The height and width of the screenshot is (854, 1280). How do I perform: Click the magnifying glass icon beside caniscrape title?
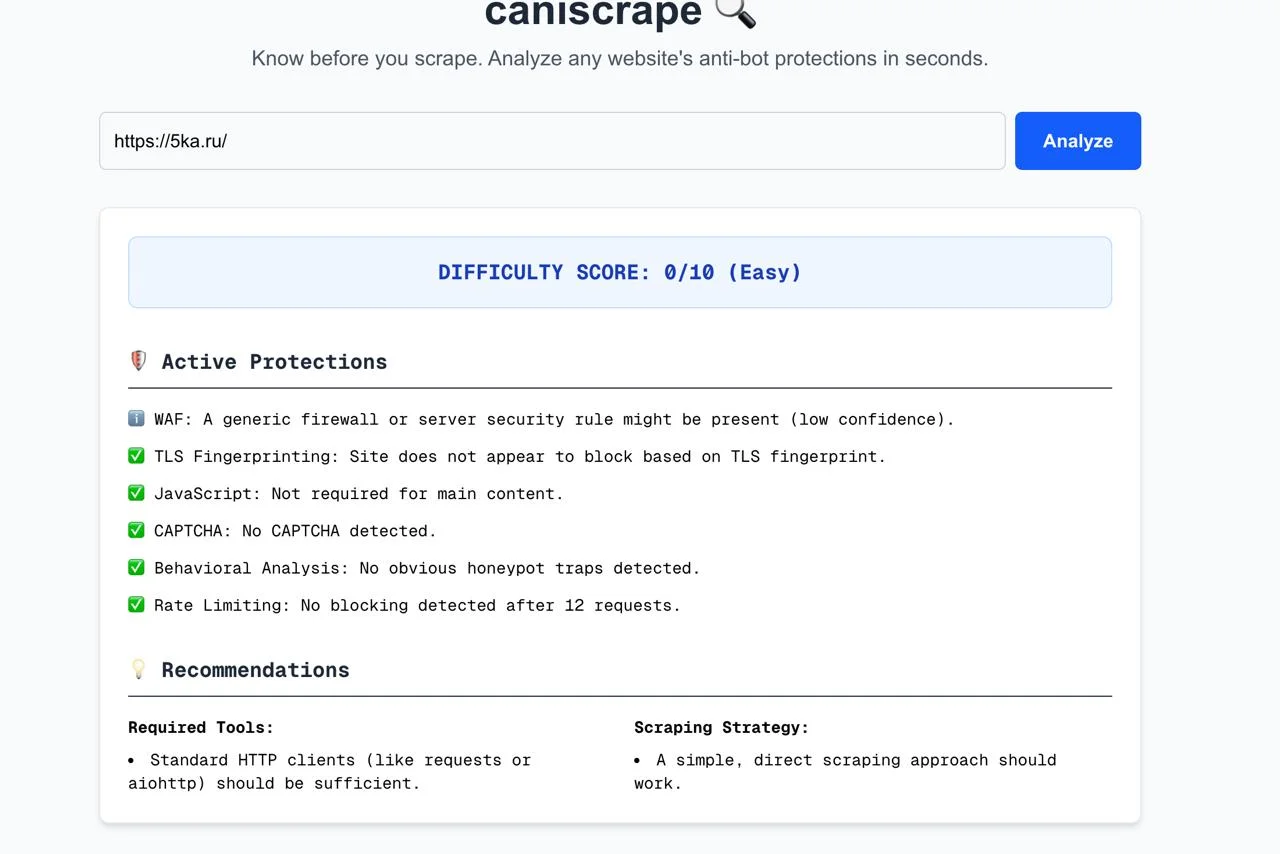[735, 12]
